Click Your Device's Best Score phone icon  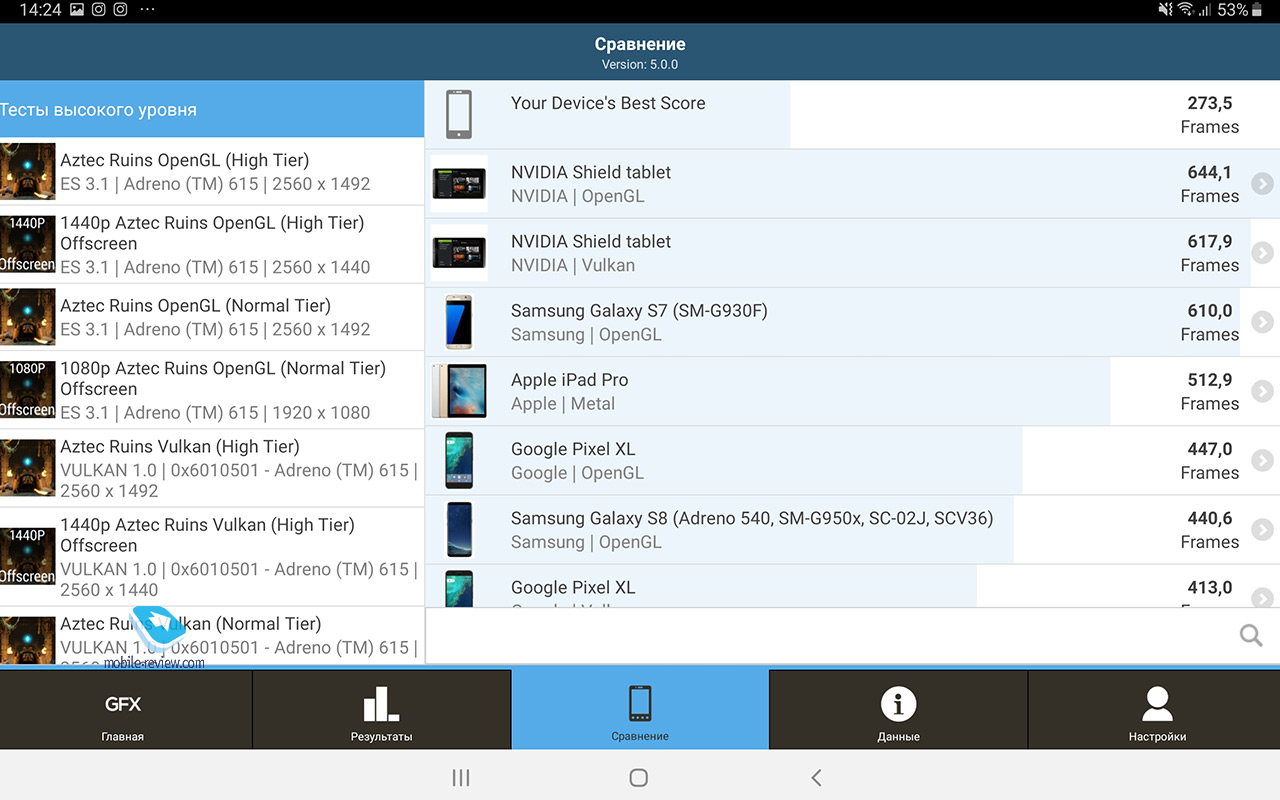tap(459, 114)
